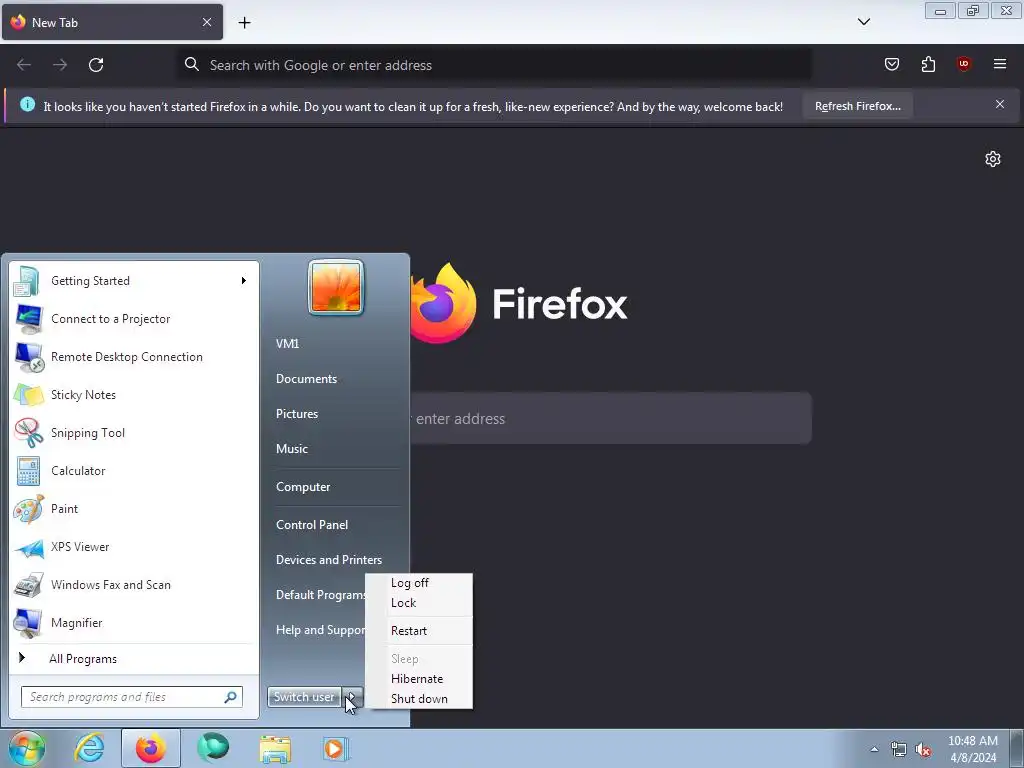Image resolution: width=1024 pixels, height=768 pixels.
Task: Open Devices and Printers
Action: click(329, 560)
